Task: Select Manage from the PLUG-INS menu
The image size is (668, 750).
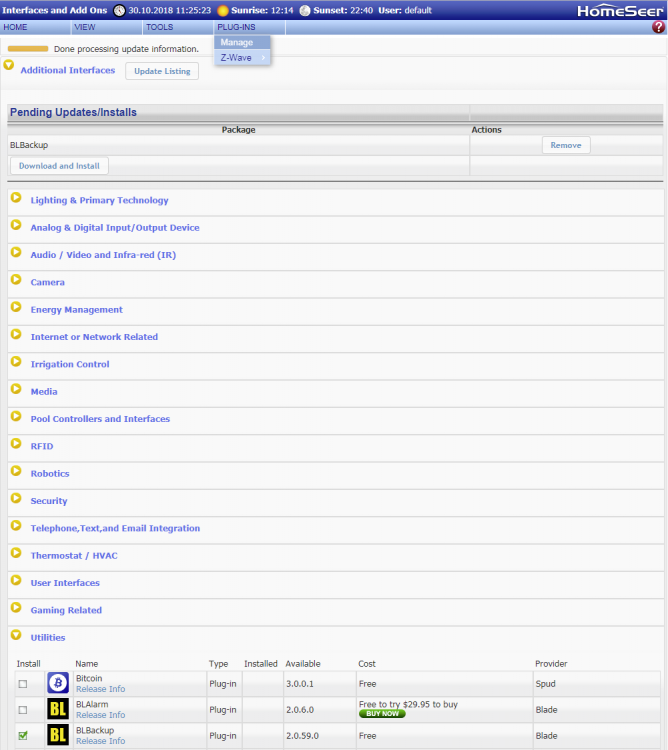Action: [x=237, y=43]
